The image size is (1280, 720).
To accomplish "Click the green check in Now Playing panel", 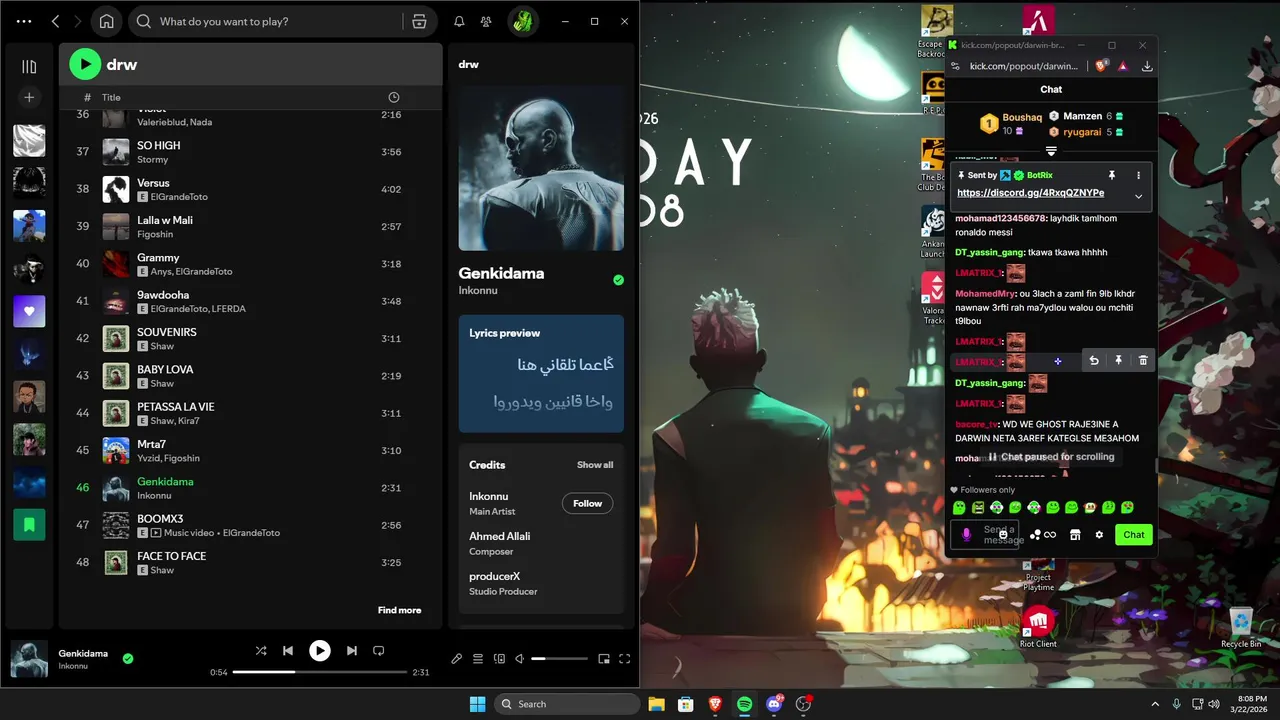I will click(x=618, y=280).
